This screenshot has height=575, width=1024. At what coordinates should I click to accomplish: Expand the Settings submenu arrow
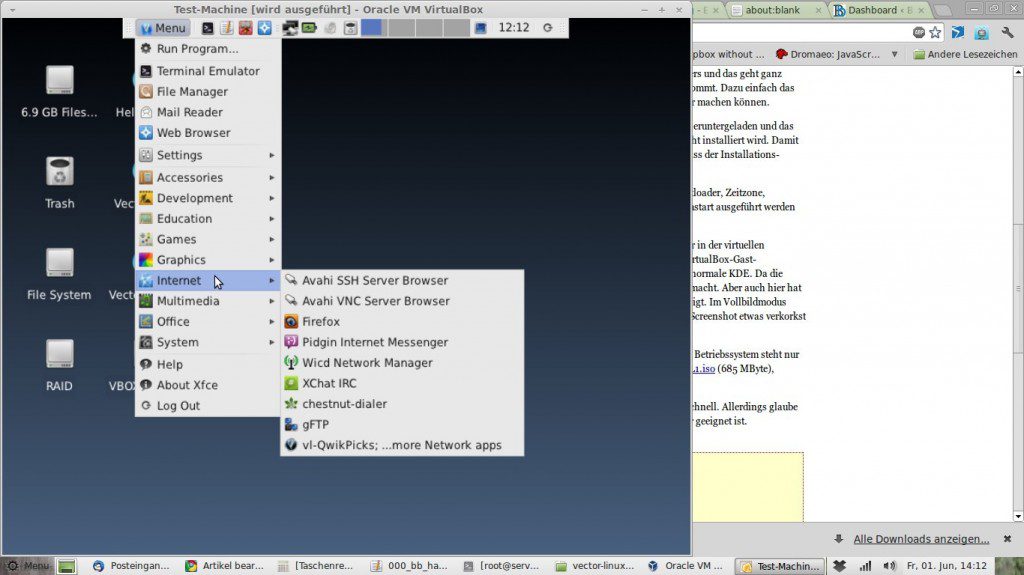(272, 156)
